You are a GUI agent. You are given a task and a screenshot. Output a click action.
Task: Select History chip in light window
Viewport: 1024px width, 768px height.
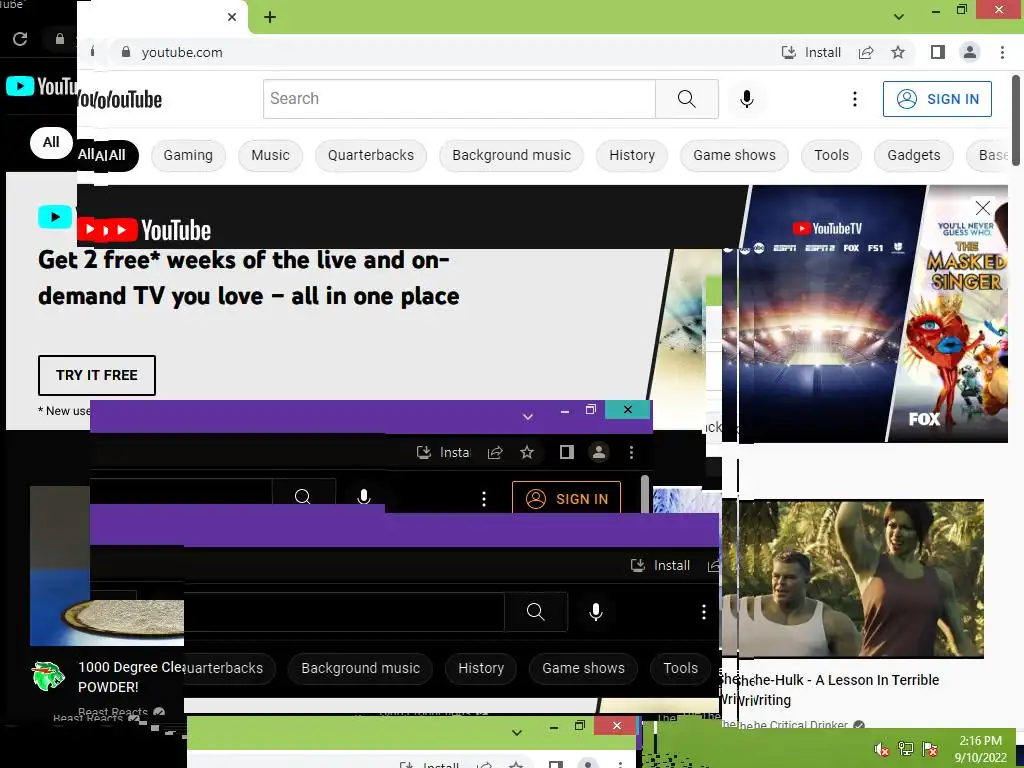point(632,155)
